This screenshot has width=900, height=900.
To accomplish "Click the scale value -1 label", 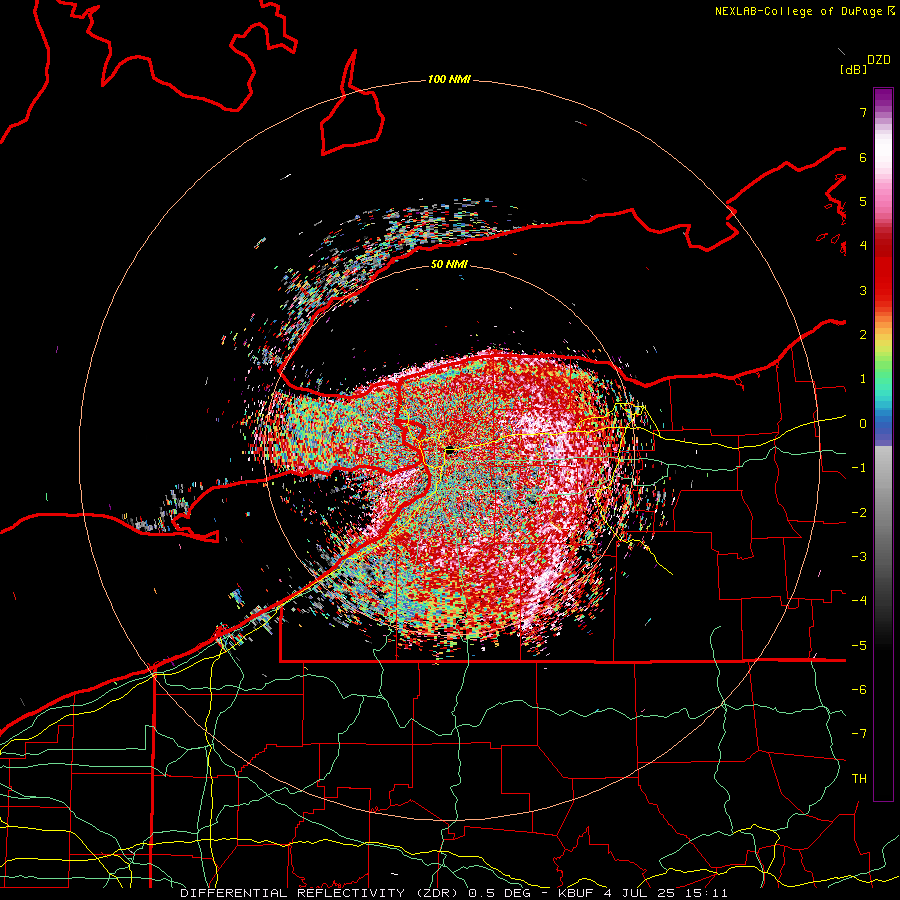I will pyautogui.click(x=859, y=468).
